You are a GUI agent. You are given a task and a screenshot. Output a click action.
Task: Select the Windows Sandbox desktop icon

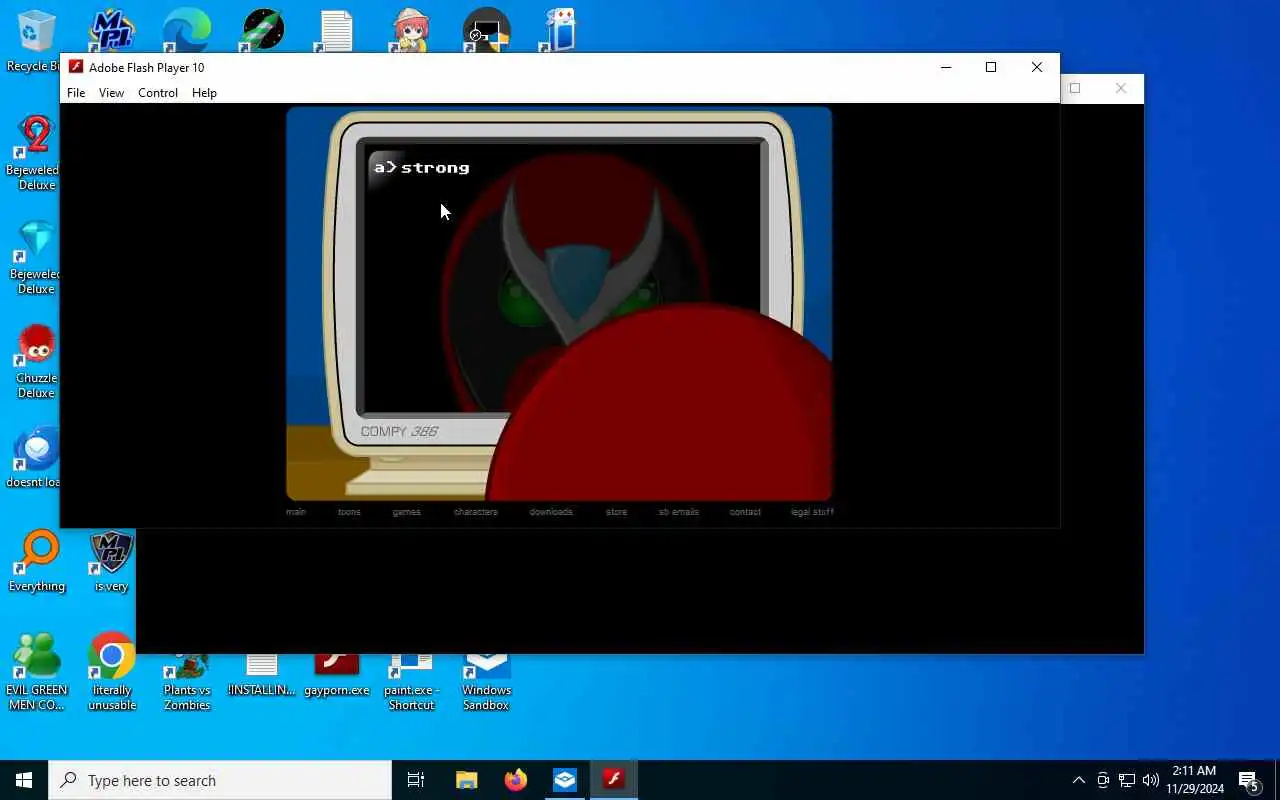point(486,681)
